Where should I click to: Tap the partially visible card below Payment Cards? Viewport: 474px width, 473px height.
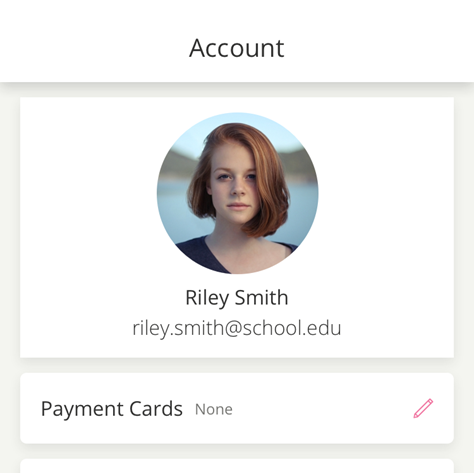237,466
